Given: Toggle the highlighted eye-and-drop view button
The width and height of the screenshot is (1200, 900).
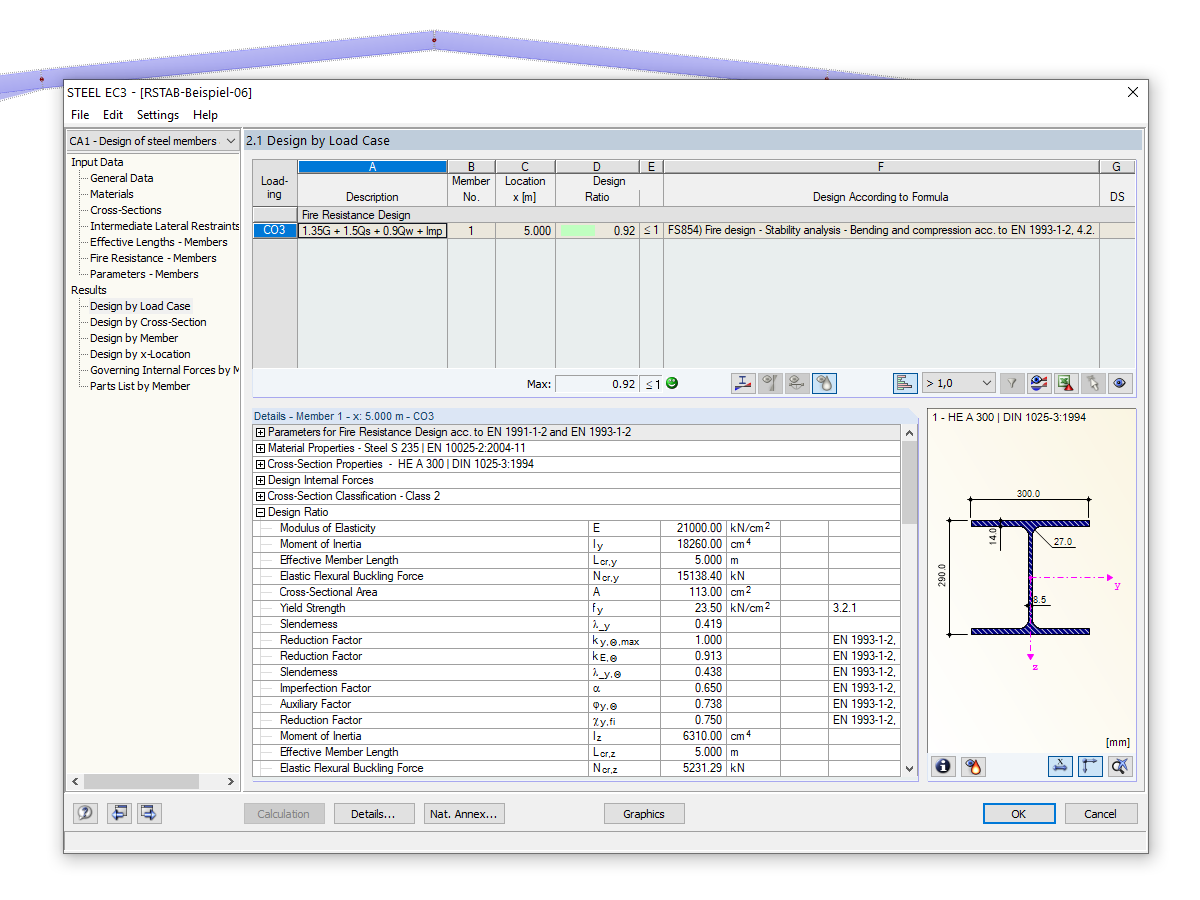Looking at the screenshot, I should (x=824, y=383).
